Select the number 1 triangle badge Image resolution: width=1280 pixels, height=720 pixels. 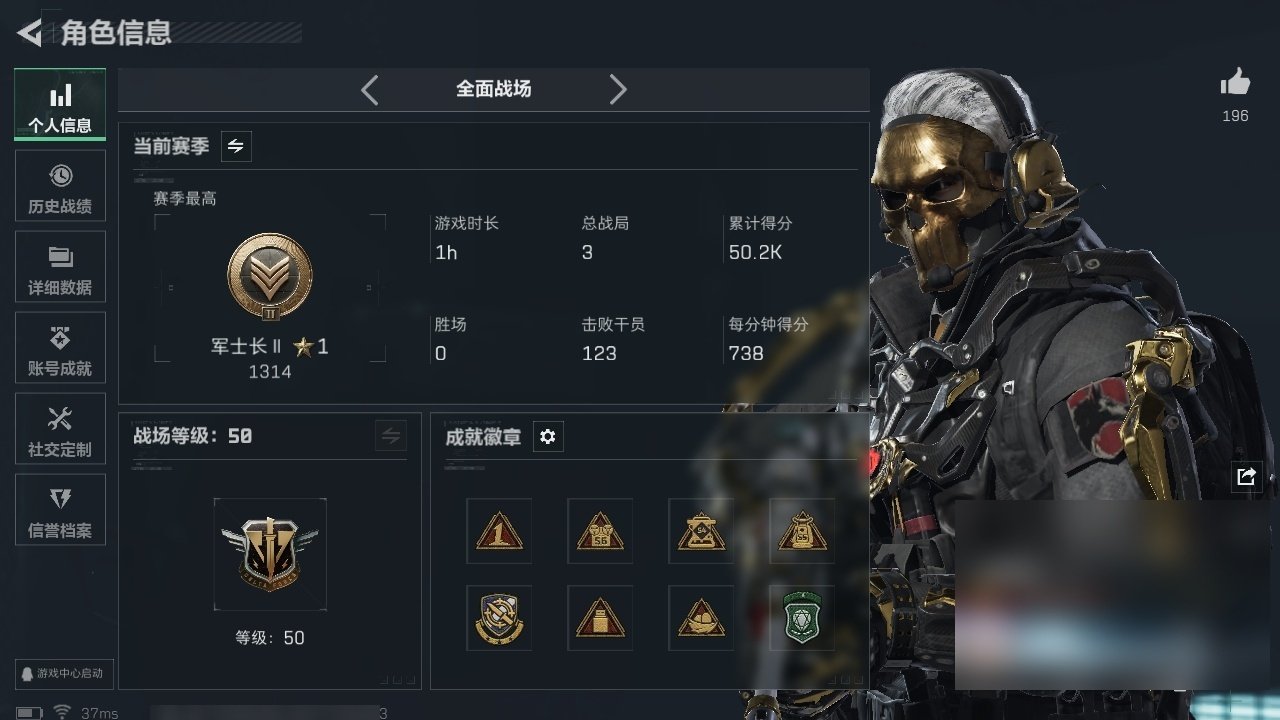tap(499, 531)
